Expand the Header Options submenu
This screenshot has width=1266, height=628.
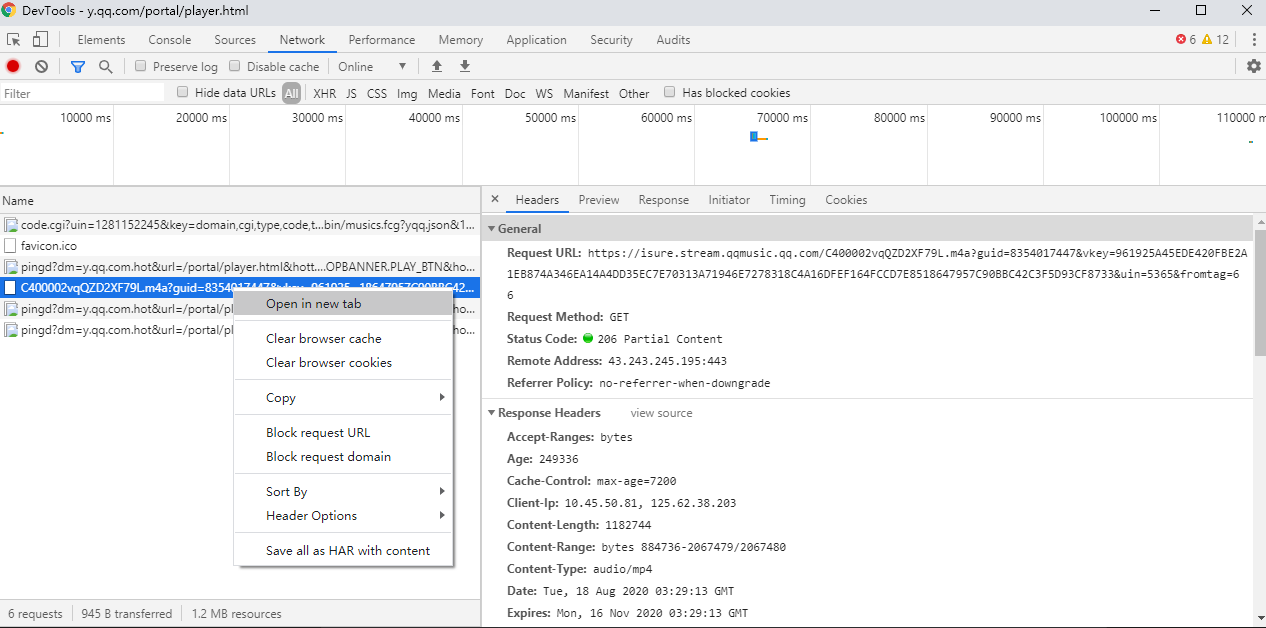343,516
